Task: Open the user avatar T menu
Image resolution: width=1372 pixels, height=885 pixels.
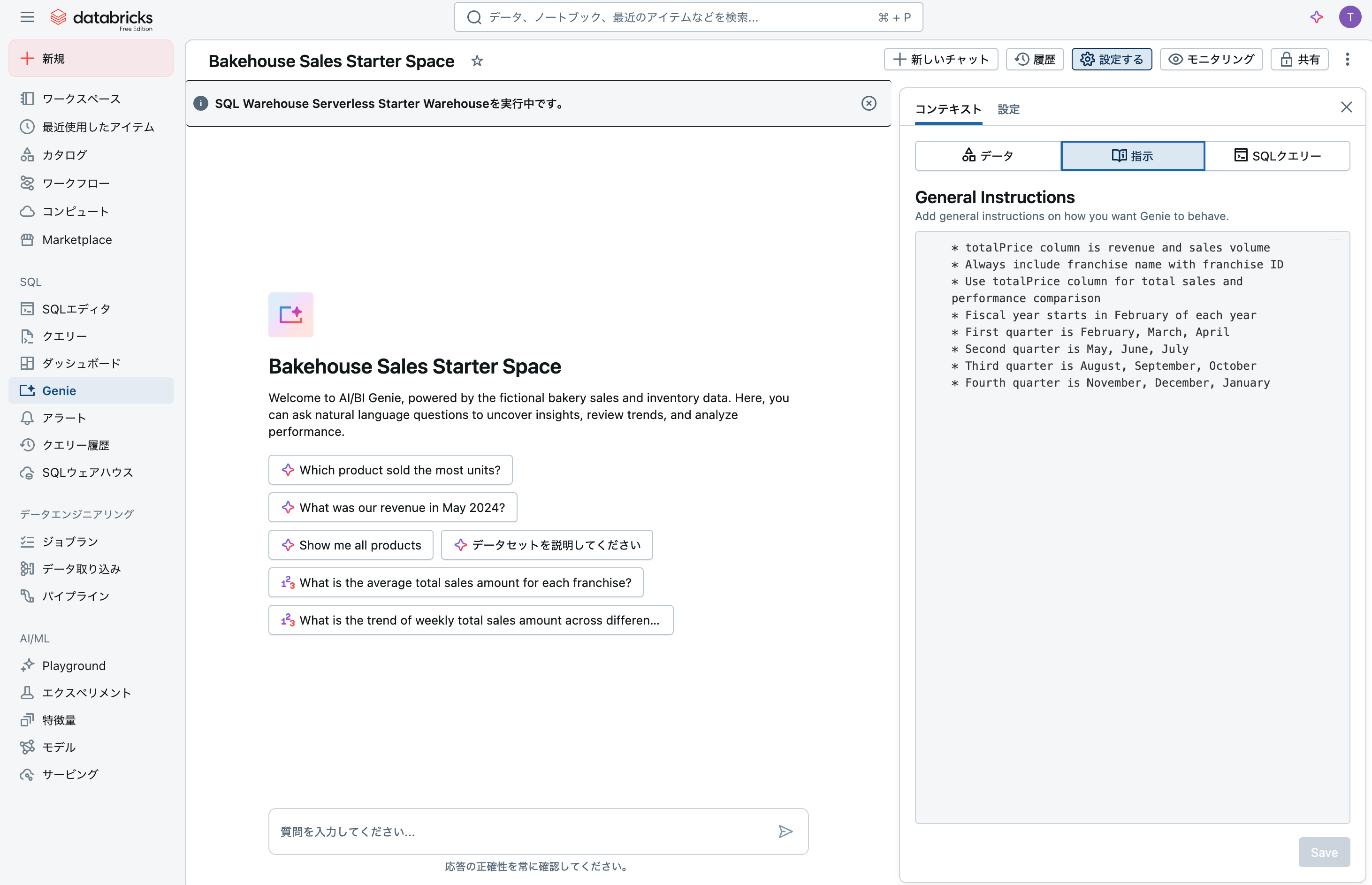Action: click(1349, 17)
